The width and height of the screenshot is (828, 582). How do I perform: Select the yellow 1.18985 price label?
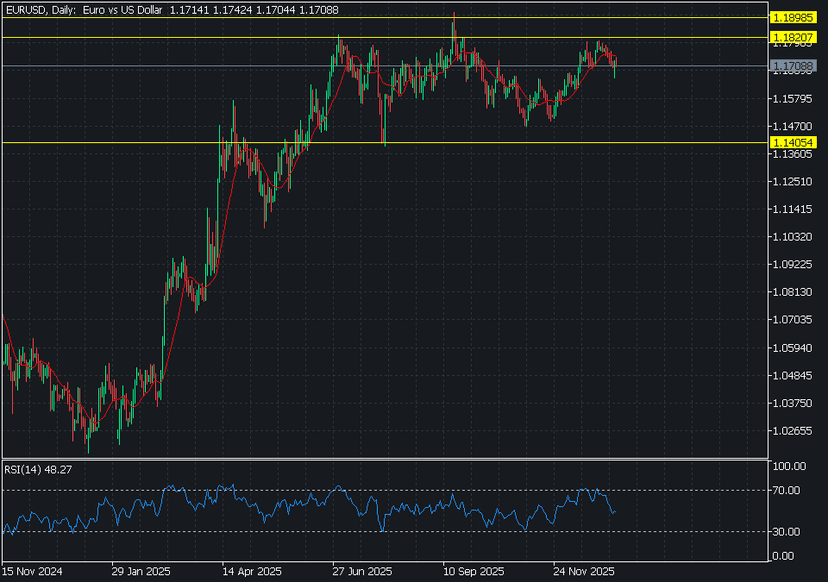point(794,18)
